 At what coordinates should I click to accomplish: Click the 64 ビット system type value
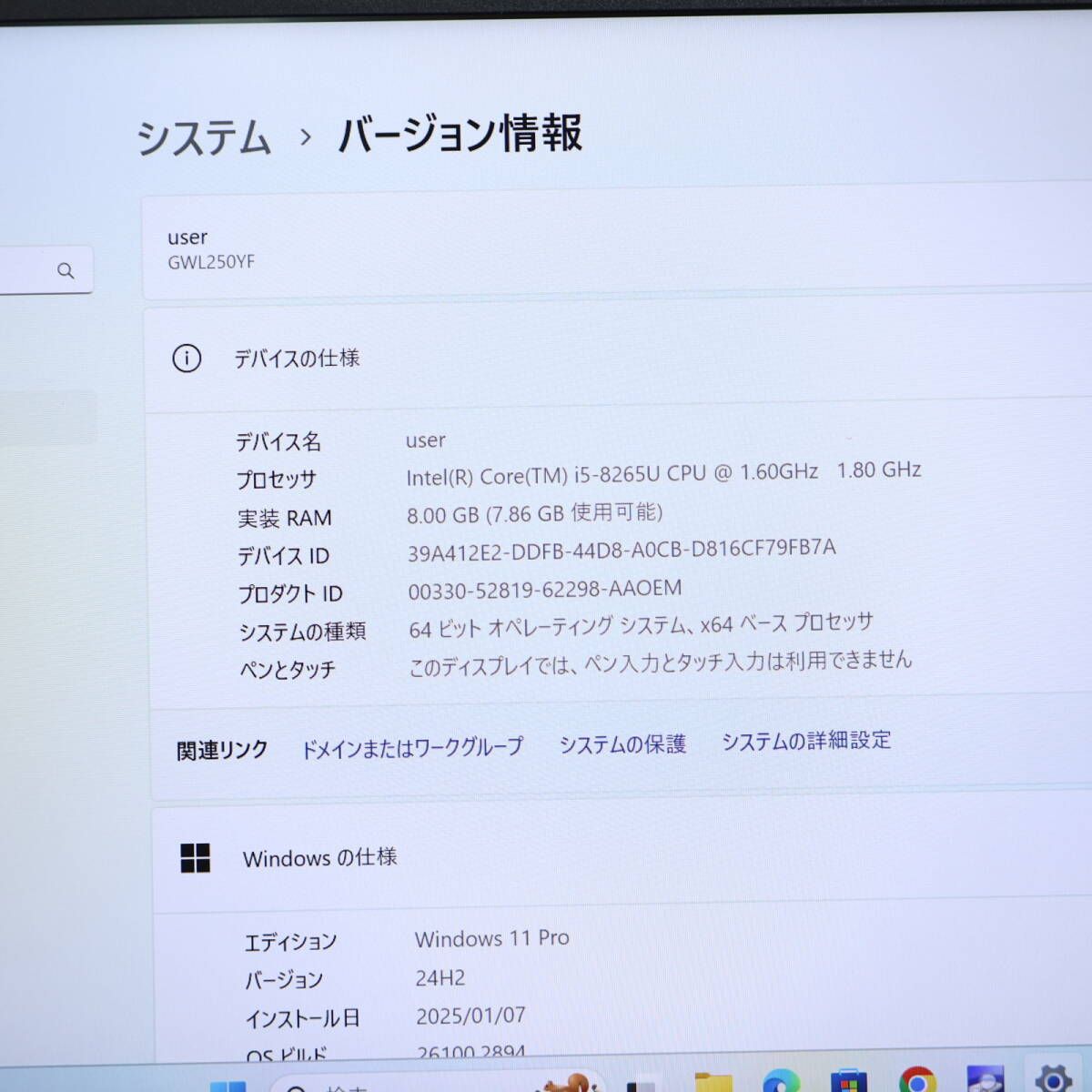tap(641, 626)
